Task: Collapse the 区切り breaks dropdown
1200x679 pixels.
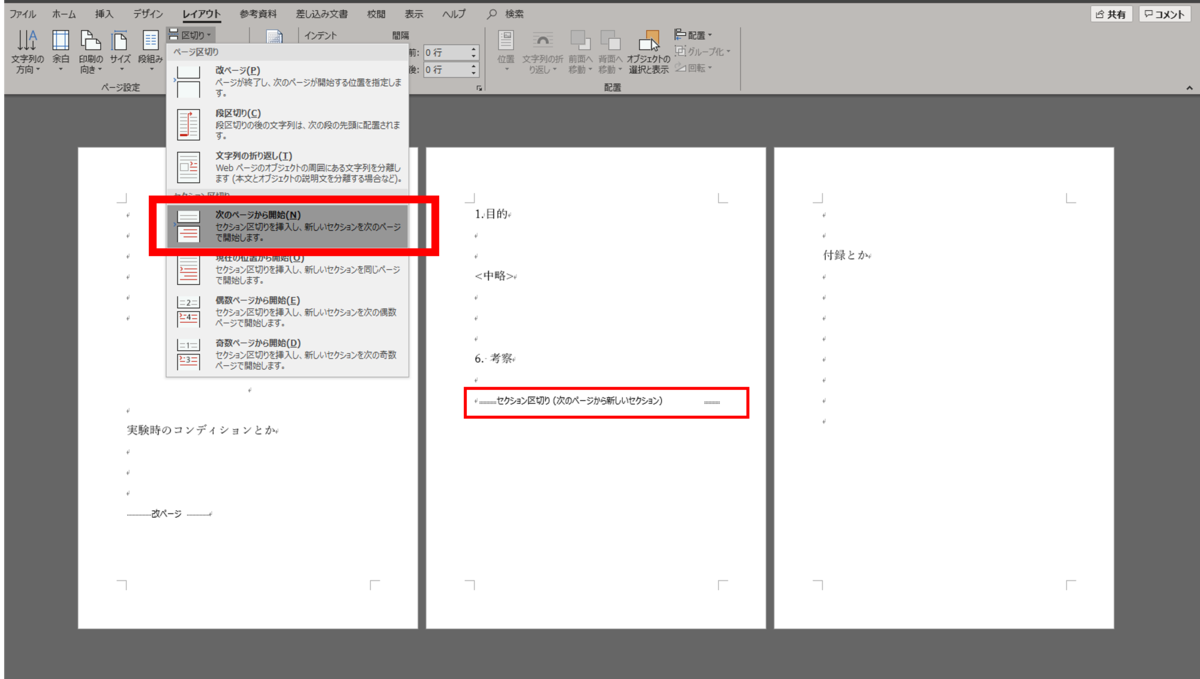Action: click(190, 35)
